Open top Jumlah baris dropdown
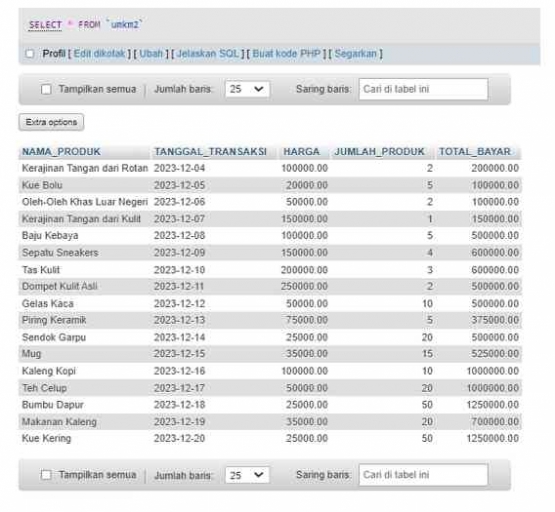This screenshot has width=555, height=512. click(x=247, y=89)
